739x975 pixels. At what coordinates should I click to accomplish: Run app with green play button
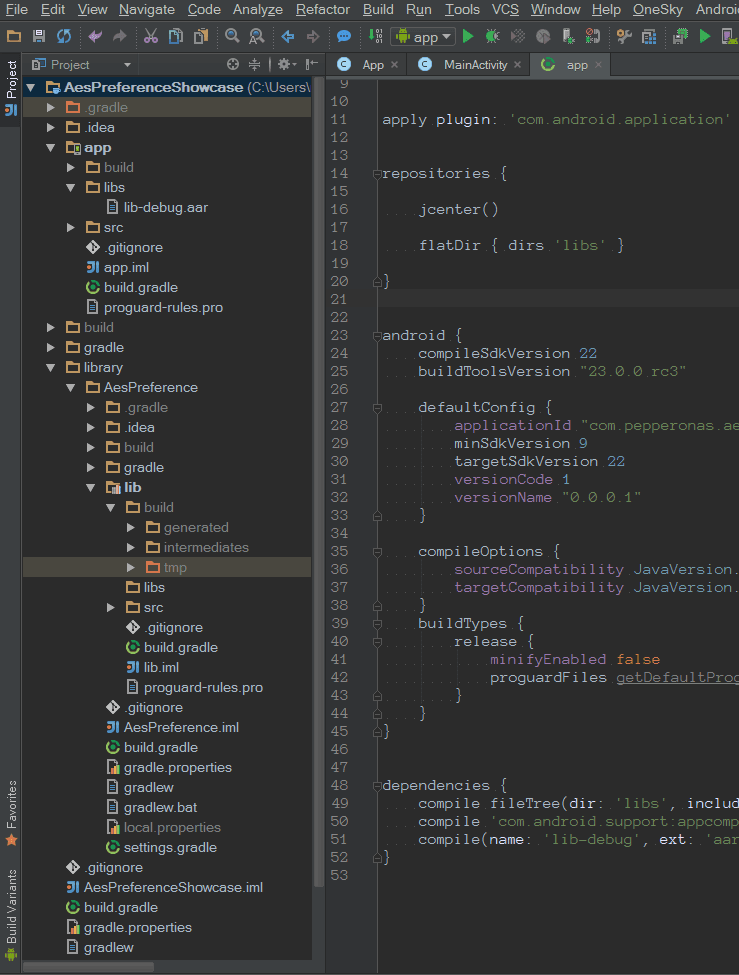(x=468, y=36)
